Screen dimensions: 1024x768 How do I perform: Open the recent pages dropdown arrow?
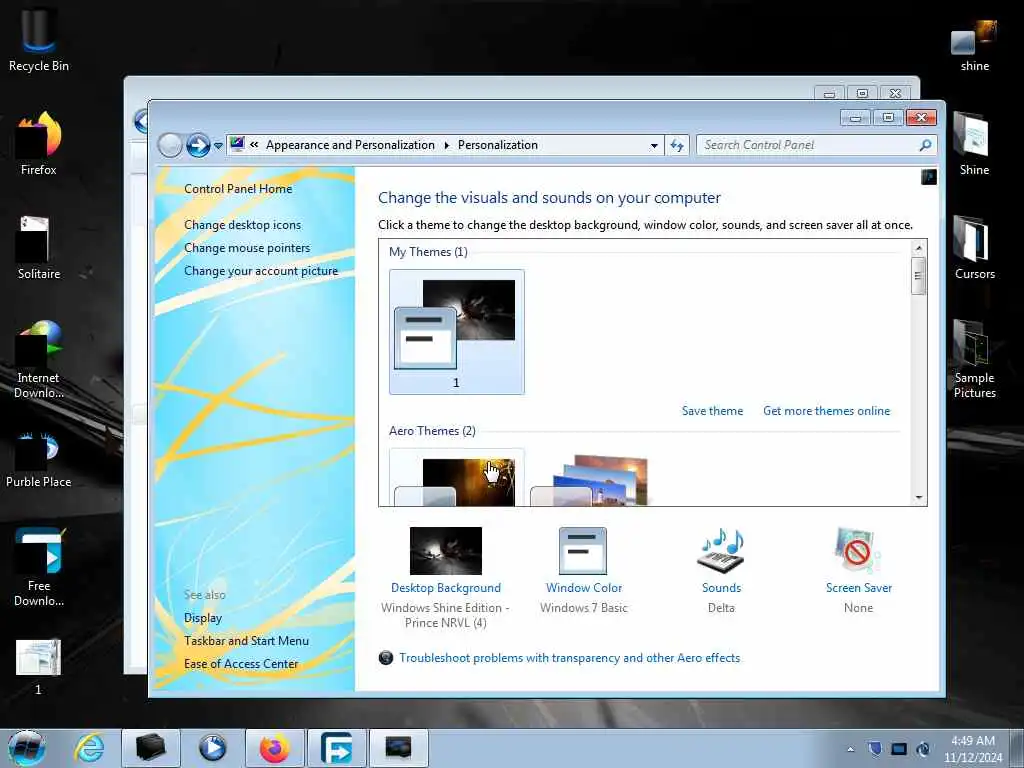point(218,146)
